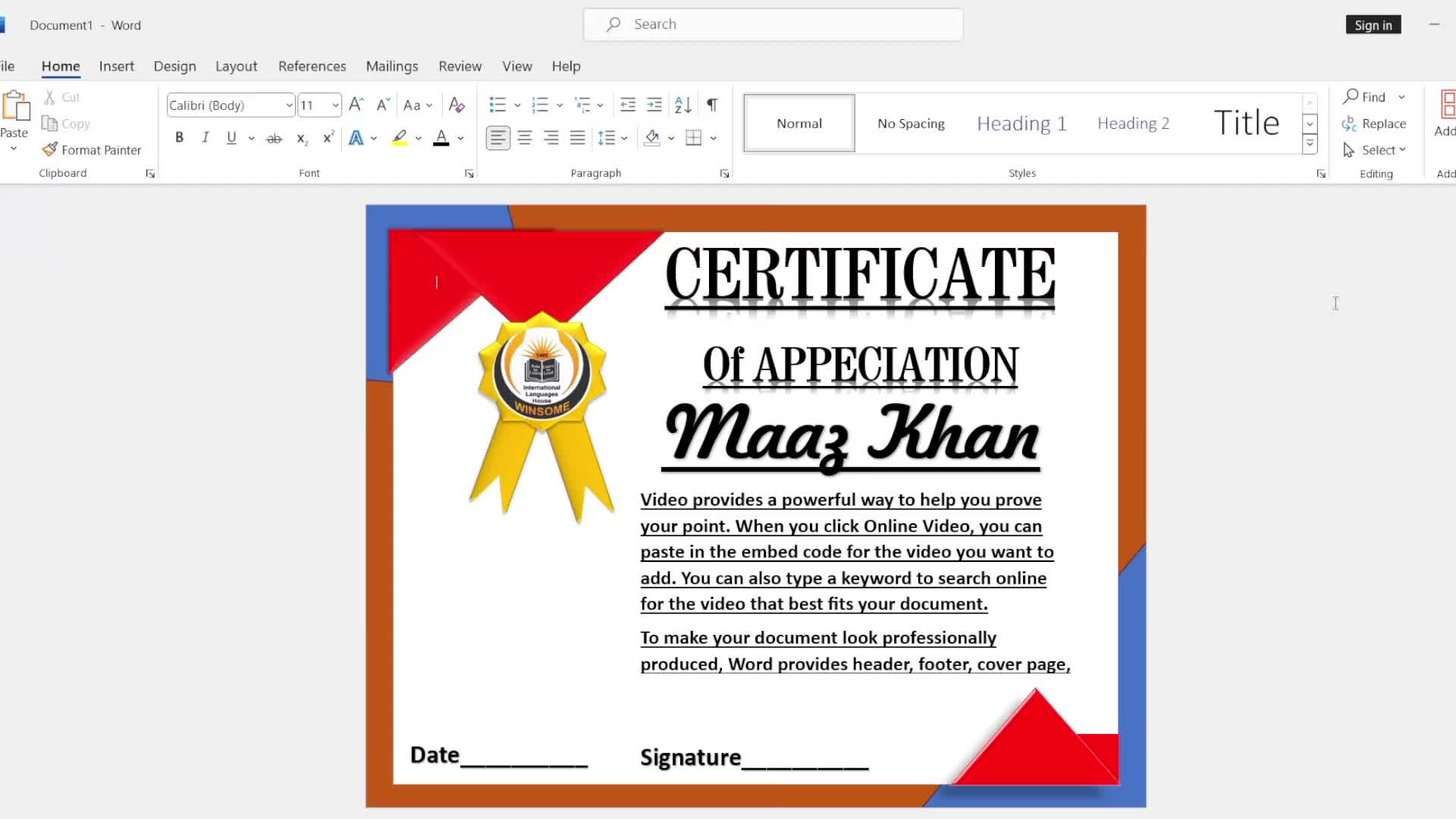Viewport: 1456px width, 819px height.
Task: Apply the yellow text highlight color
Action: 400,138
